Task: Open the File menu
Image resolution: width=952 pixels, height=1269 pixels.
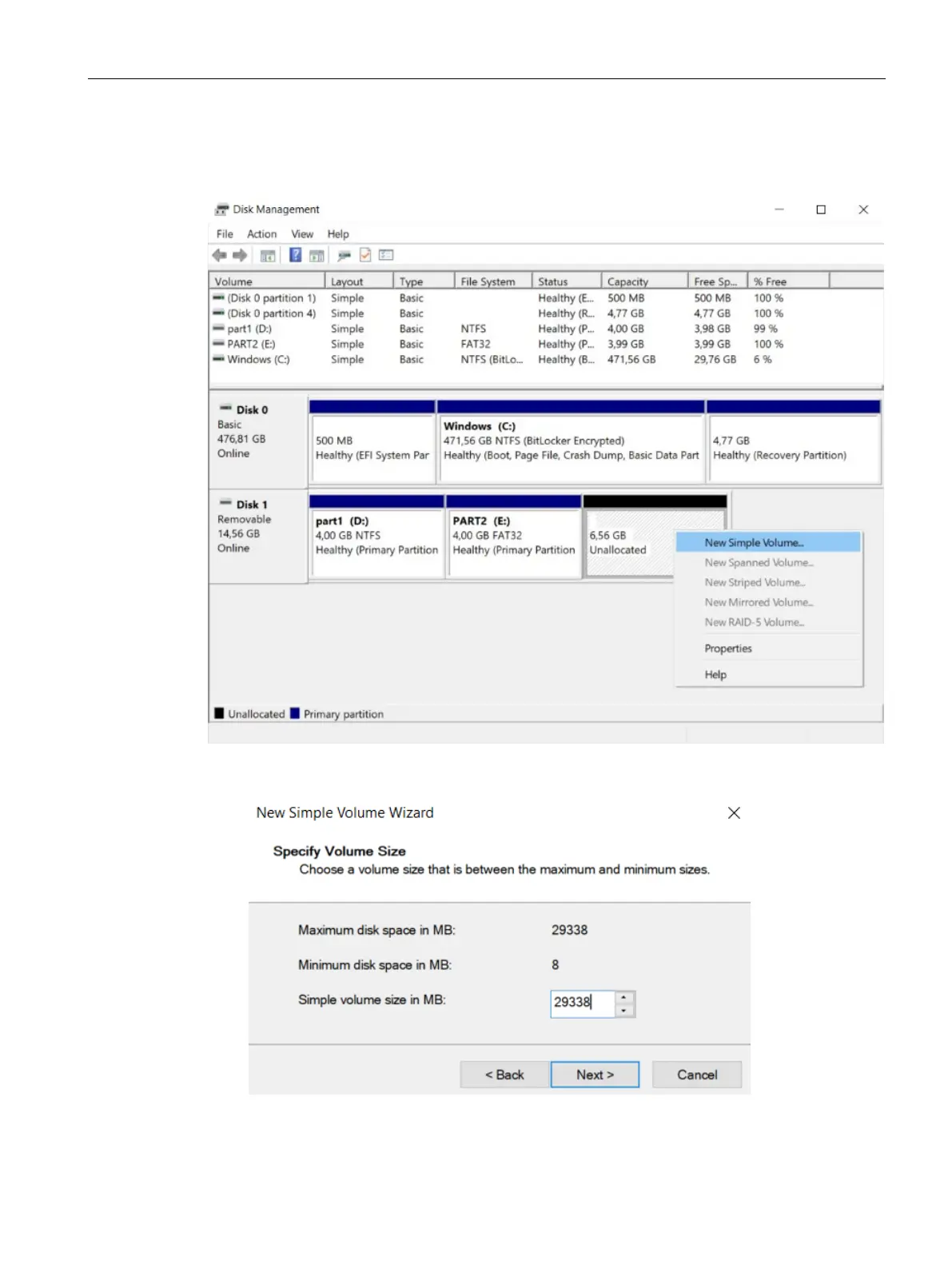Action: [225, 234]
